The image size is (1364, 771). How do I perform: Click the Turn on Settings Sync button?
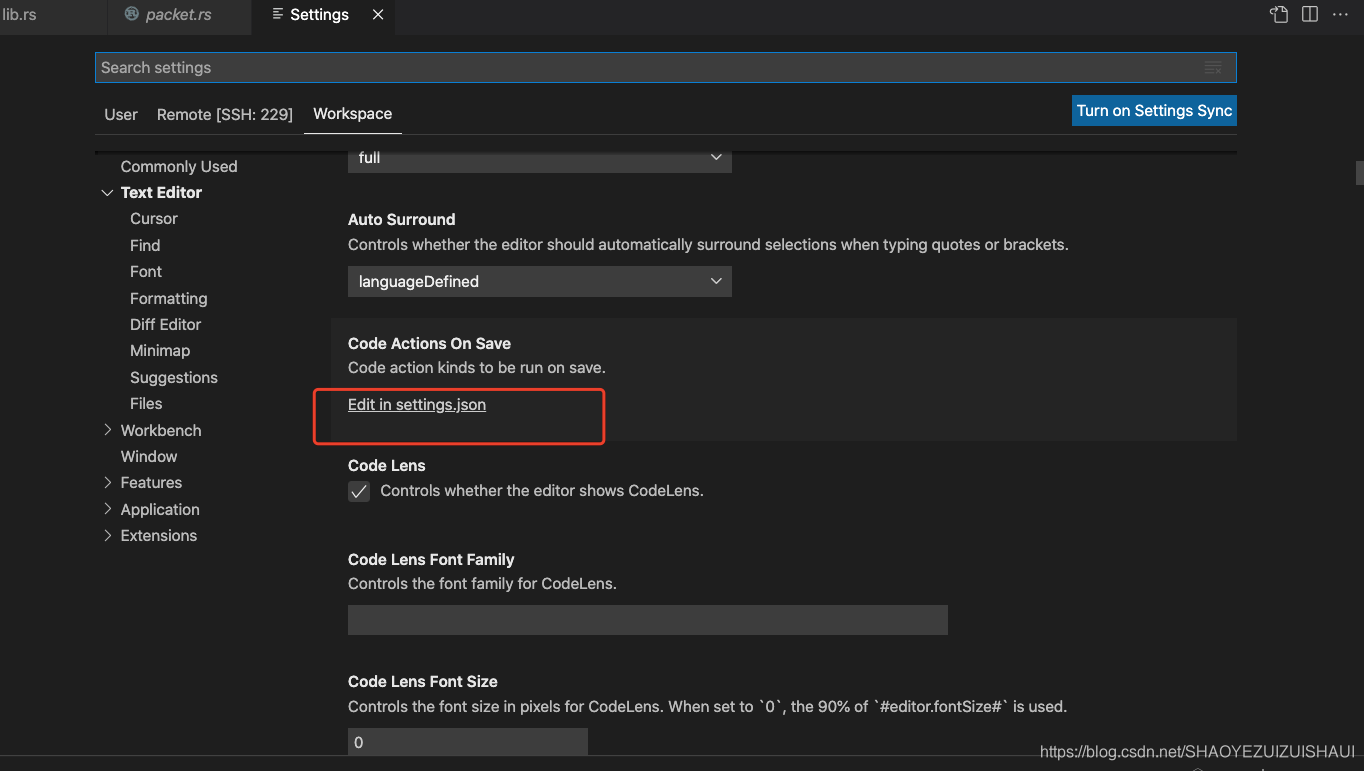coord(1153,110)
